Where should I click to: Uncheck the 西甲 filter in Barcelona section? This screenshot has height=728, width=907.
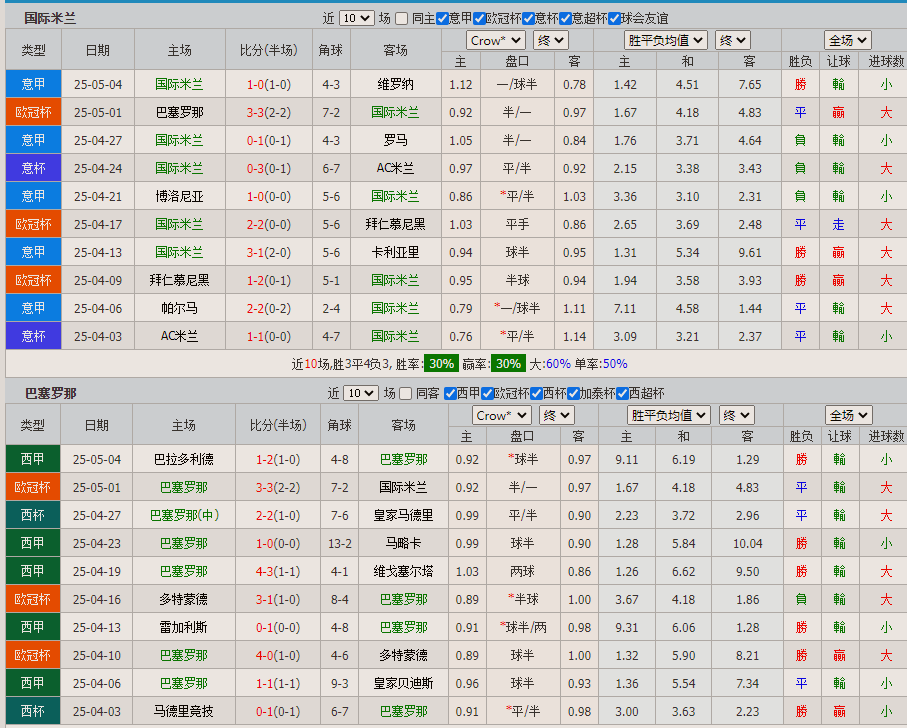(447, 394)
